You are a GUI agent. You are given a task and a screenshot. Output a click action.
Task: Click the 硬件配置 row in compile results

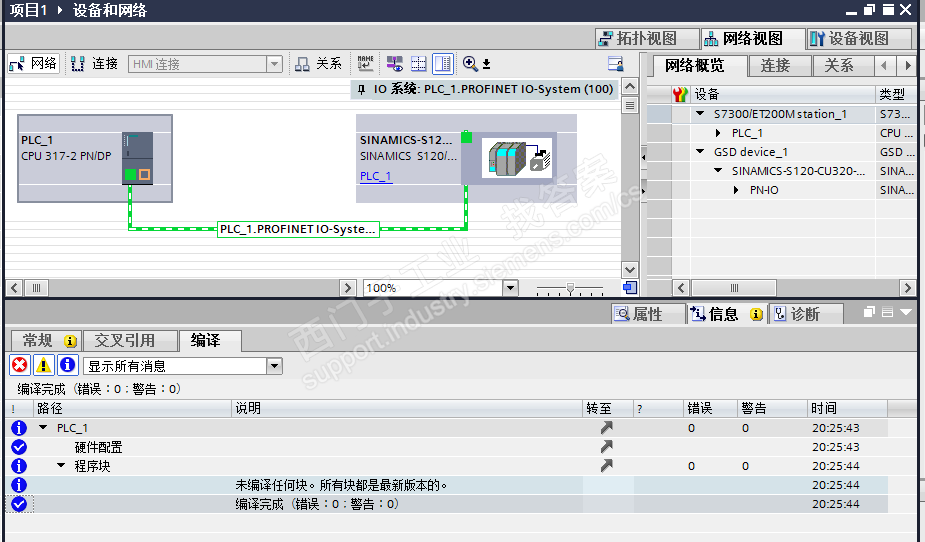[x=447, y=447]
